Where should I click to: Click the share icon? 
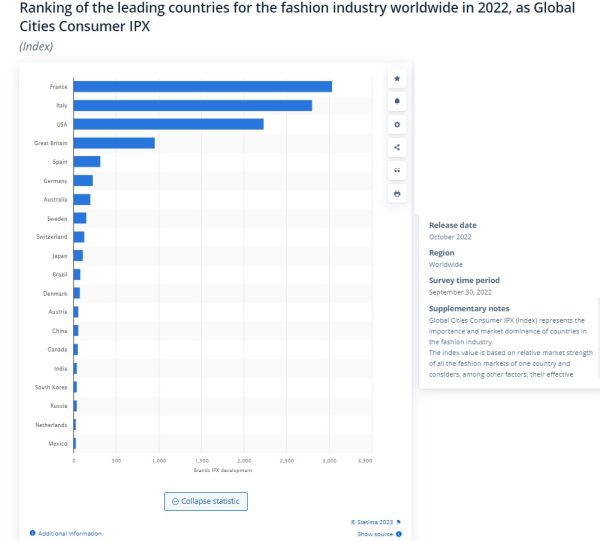pos(397,147)
